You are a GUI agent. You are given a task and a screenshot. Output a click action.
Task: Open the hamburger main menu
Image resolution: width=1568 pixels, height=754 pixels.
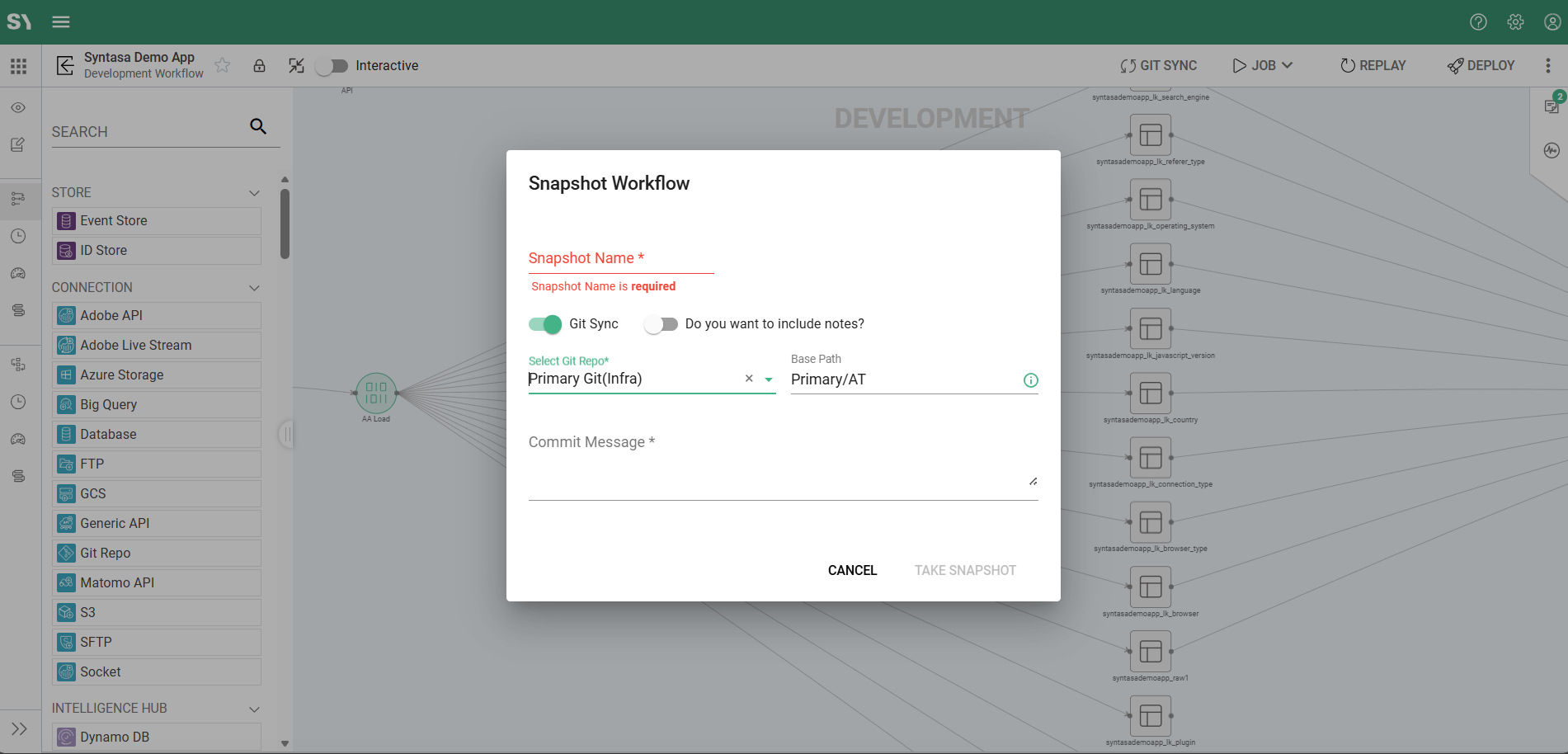pos(61,22)
